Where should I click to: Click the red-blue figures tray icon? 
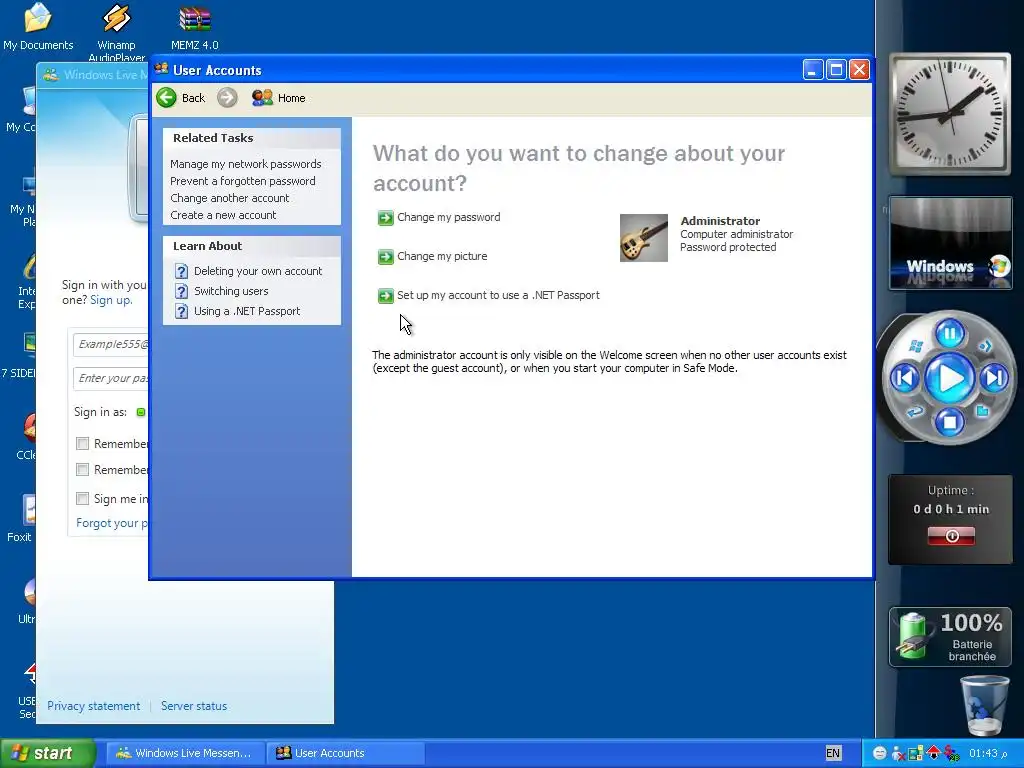pyautogui.click(x=951, y=753)
